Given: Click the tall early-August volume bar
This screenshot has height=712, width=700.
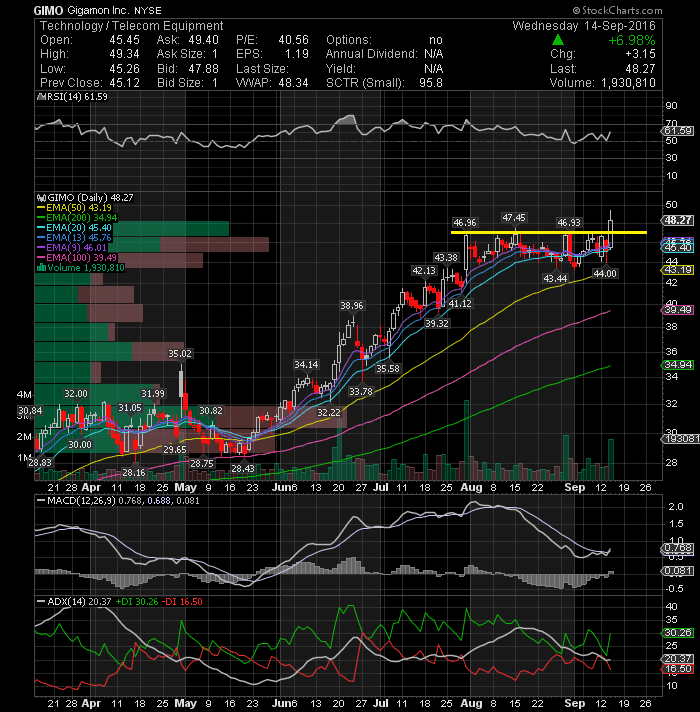Looking at the screenshot, I should (466, 440).
